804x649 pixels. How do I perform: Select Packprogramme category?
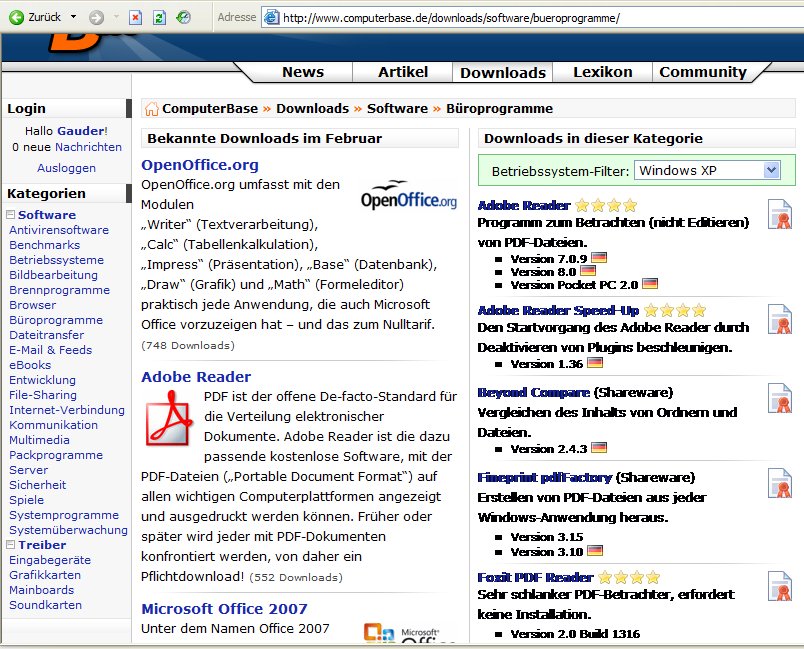tap(56, 455)
